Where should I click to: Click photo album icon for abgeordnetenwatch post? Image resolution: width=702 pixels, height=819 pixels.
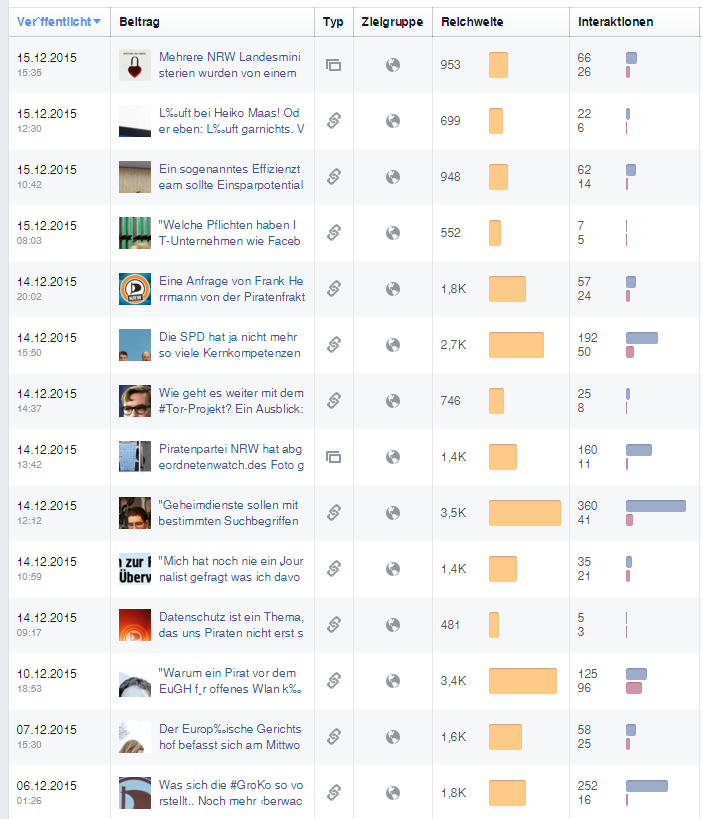point(333,457)
